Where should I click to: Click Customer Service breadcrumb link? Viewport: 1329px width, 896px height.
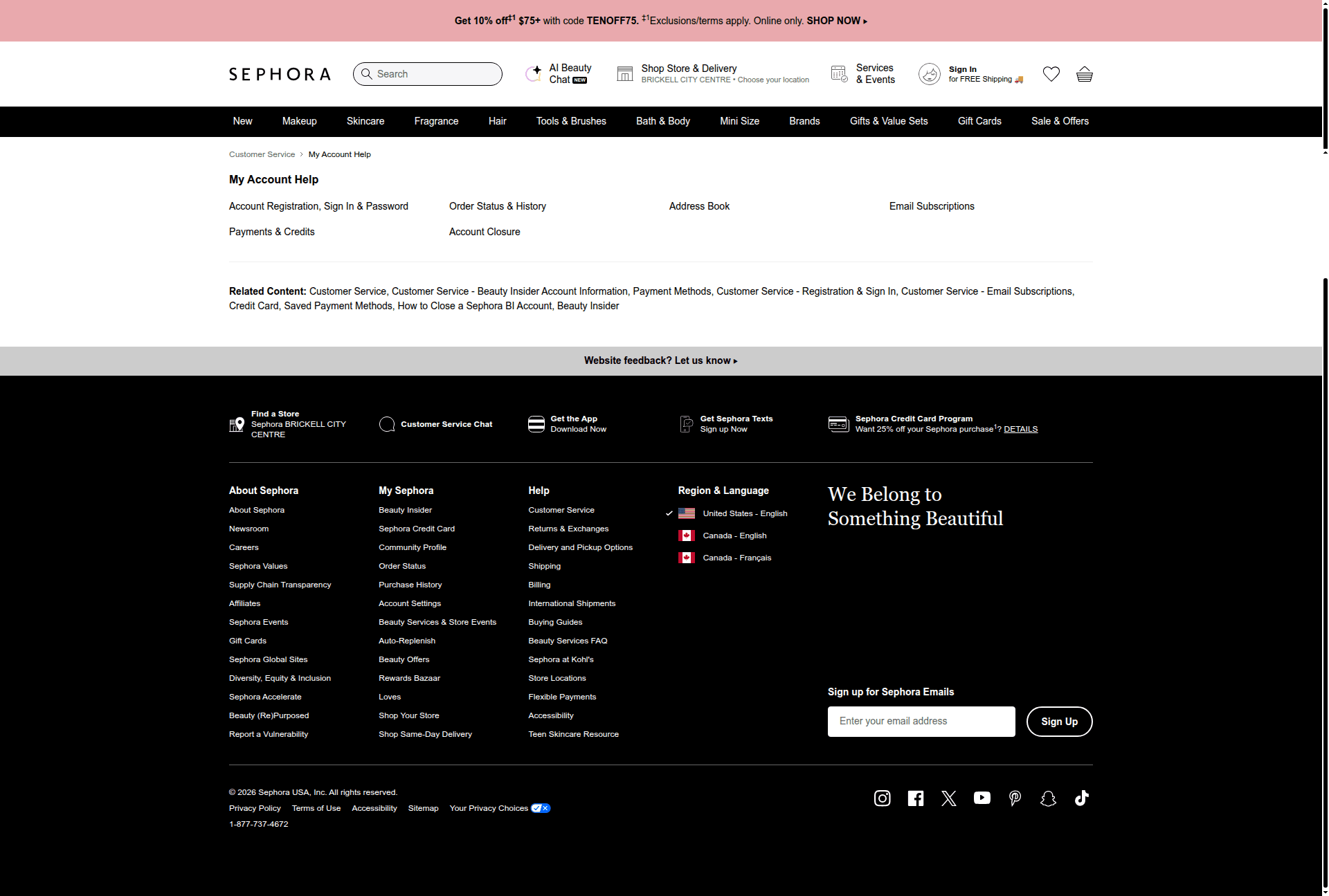pos(262,154)
